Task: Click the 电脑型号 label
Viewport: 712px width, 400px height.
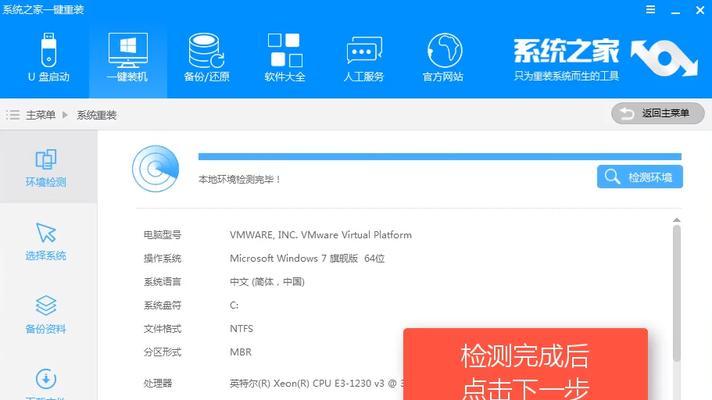Action: (x=162, y=235)
